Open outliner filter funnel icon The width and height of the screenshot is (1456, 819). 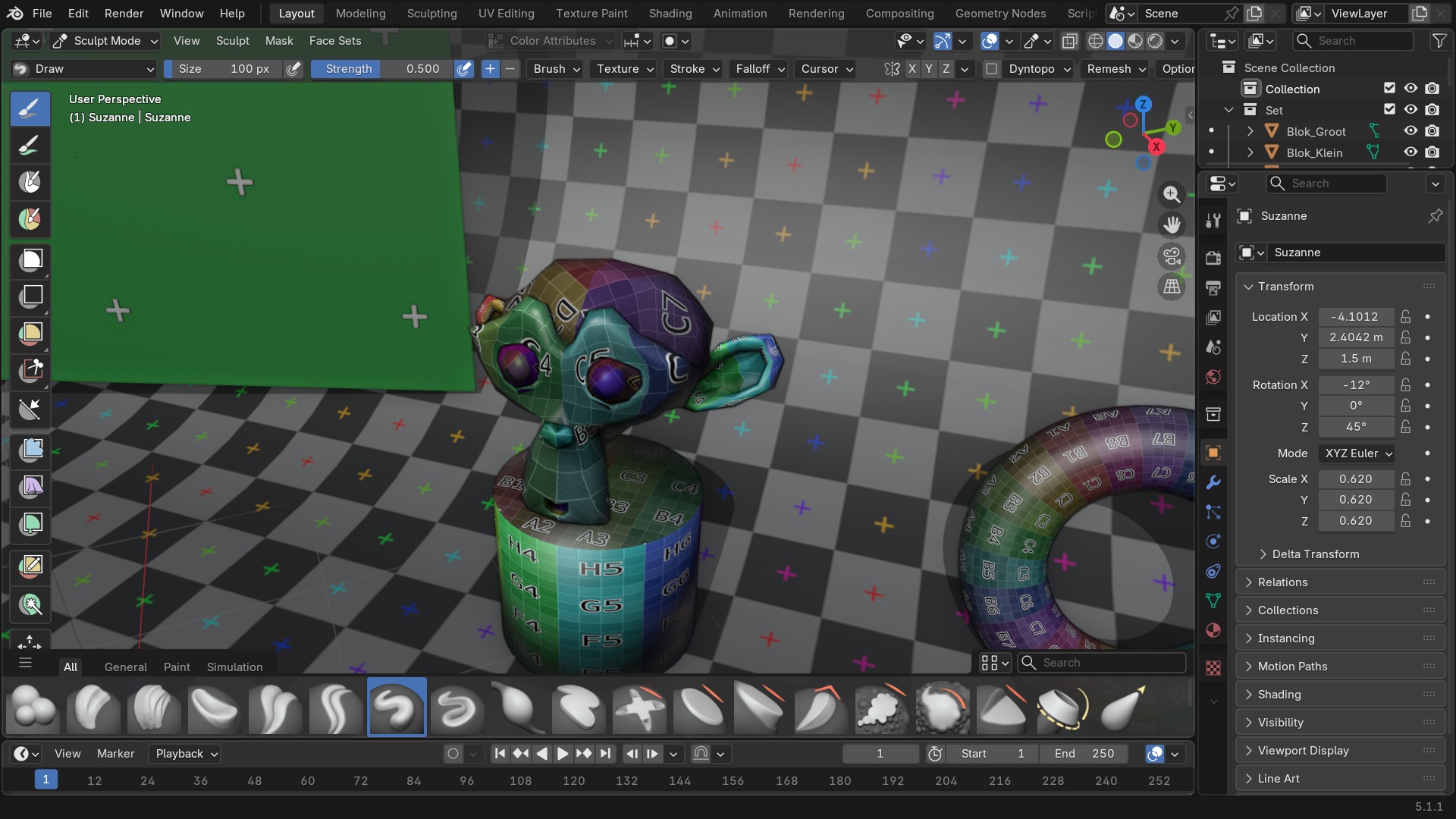pos(1439,41)
